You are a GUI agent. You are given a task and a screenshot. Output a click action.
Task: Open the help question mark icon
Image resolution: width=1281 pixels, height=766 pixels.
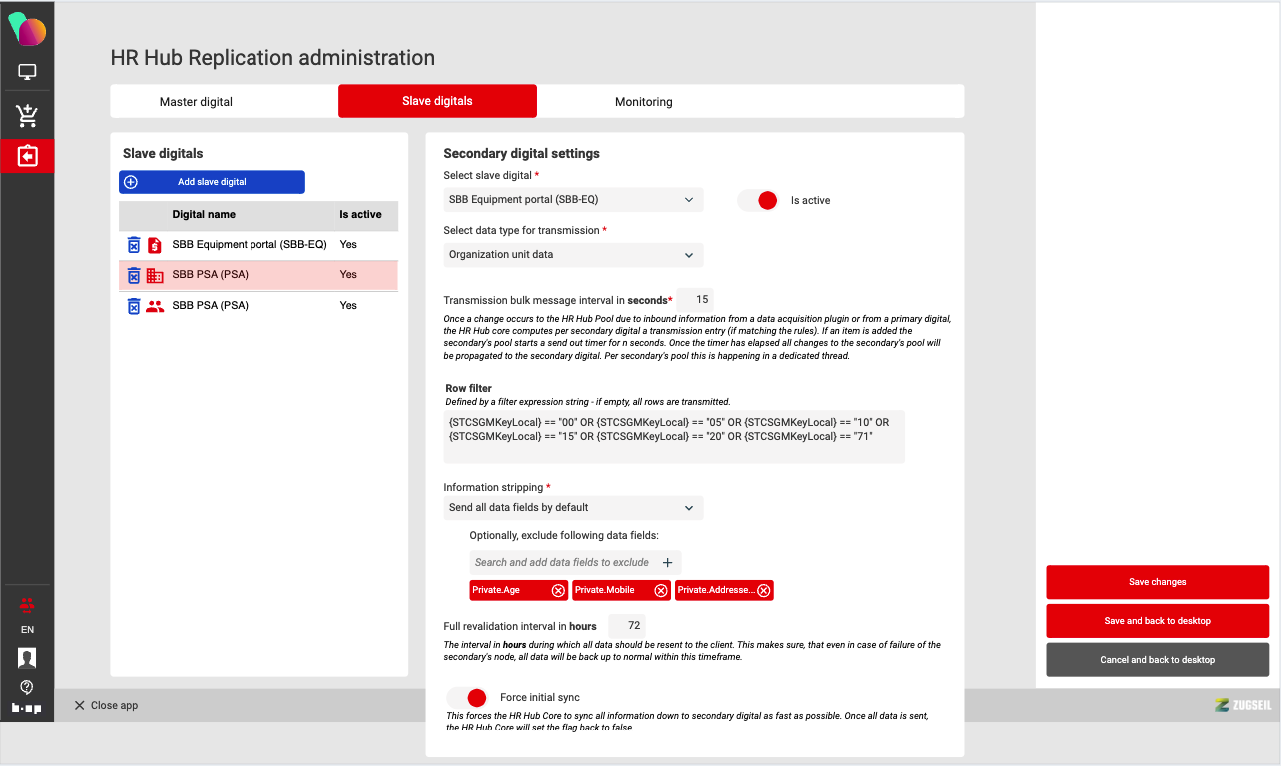click(27, 687)
